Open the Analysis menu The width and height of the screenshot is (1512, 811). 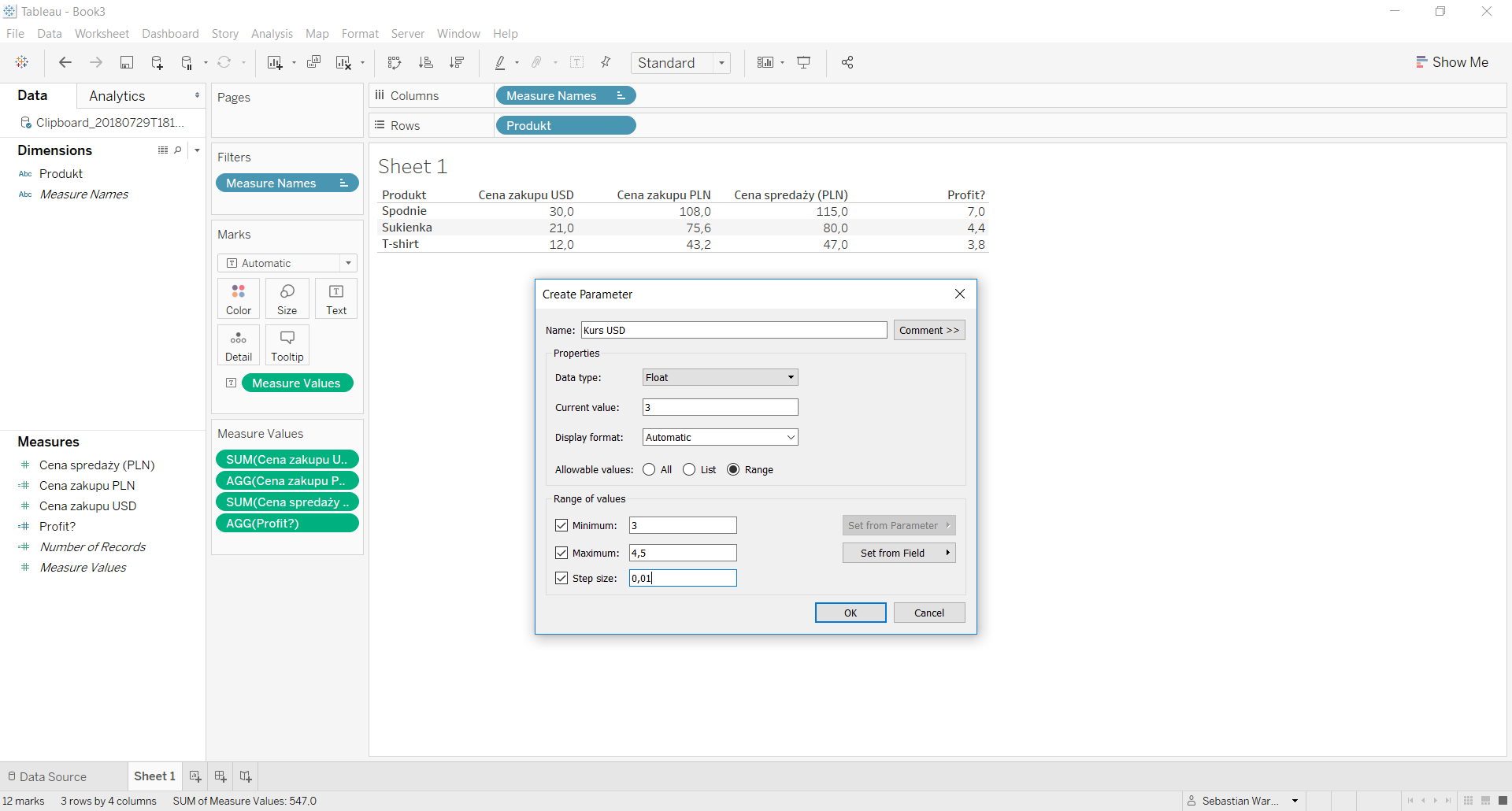272,34
